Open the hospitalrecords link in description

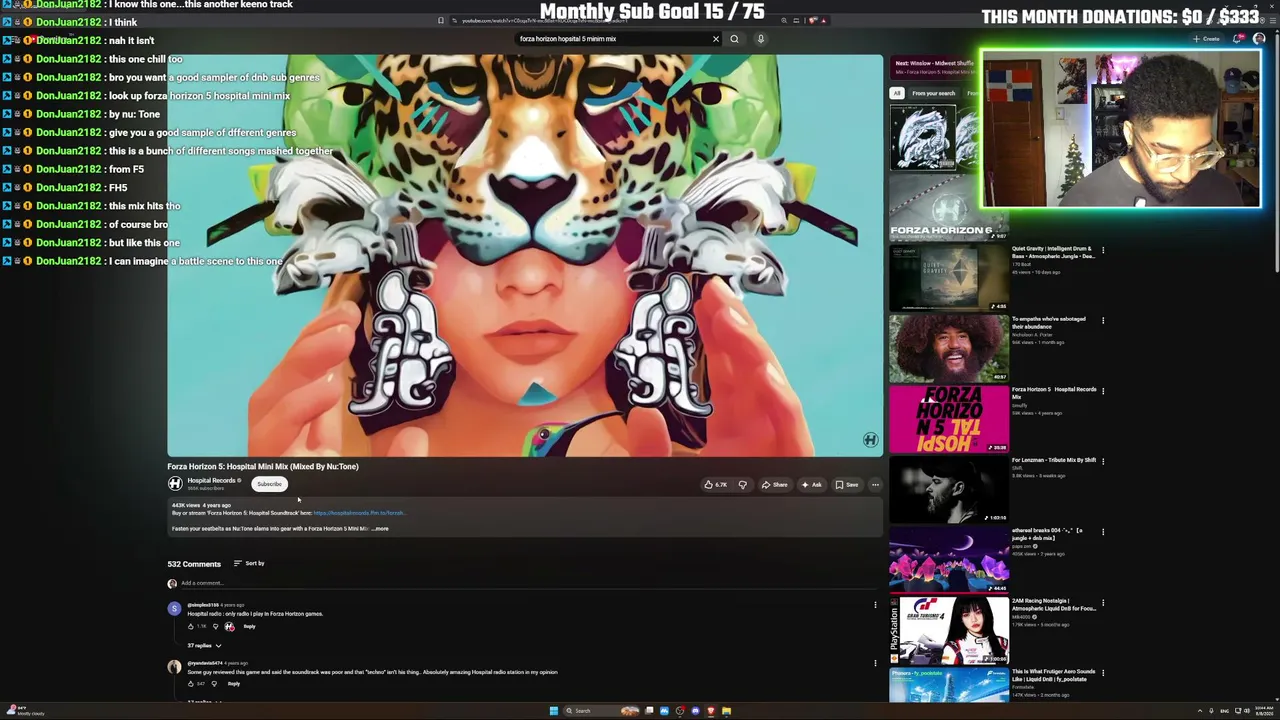pyautogui.click(x=358, y=513)
